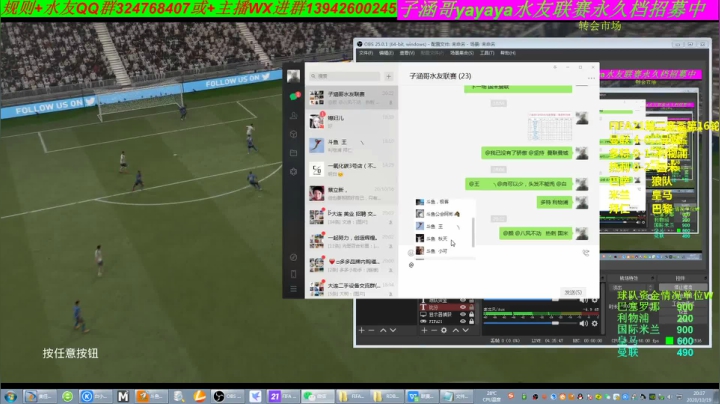Viewport: 720px width, 404px height.
Task: Toggle lock on FIFA21 source
Action: 471,322
